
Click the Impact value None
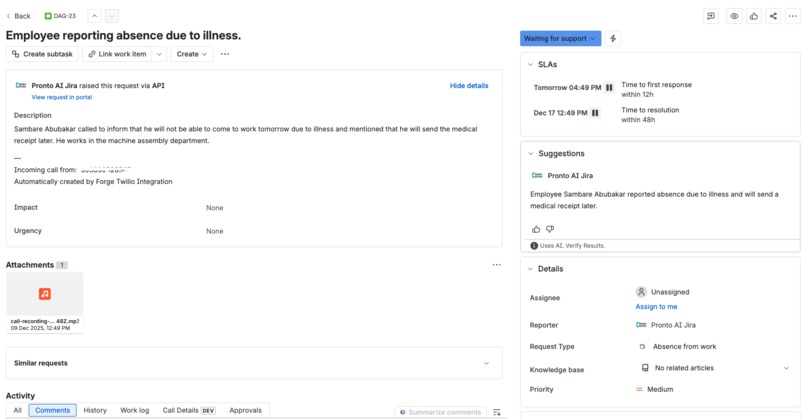(214, 208)
